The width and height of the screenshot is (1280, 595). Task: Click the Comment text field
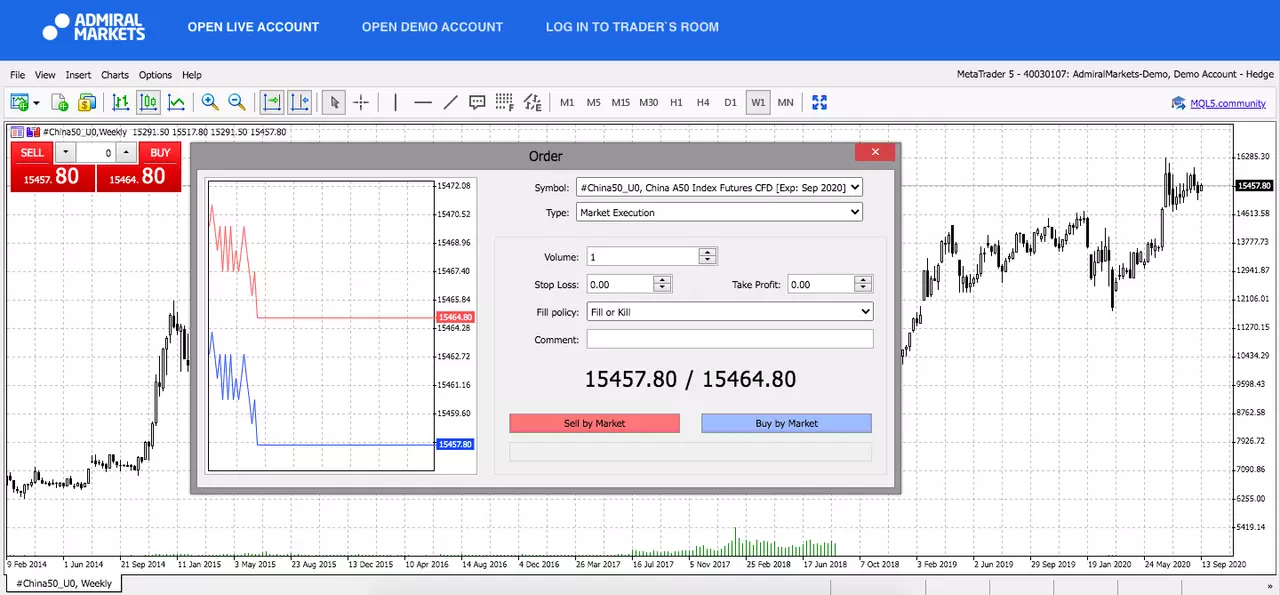pyautogui.click(x=730, y=340)
